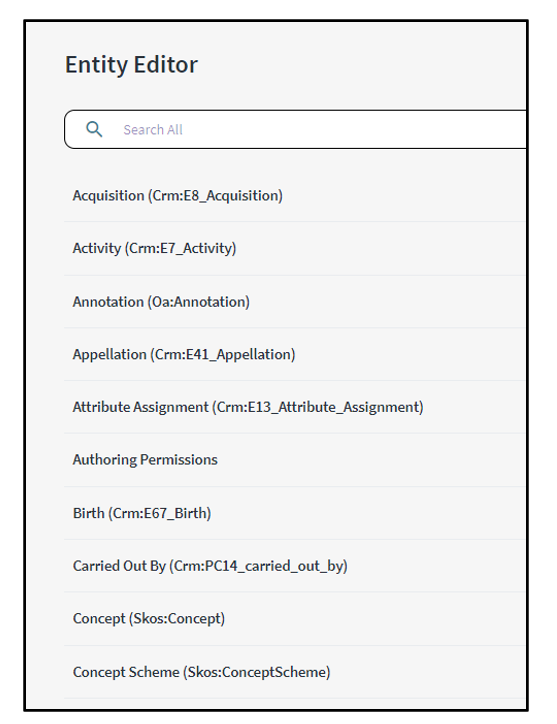Image resolution: width=557 pixels, height=724 pixels.
Task: Open the Birth (Crm:E67_Birth) entry
Action: coord(295,513)
